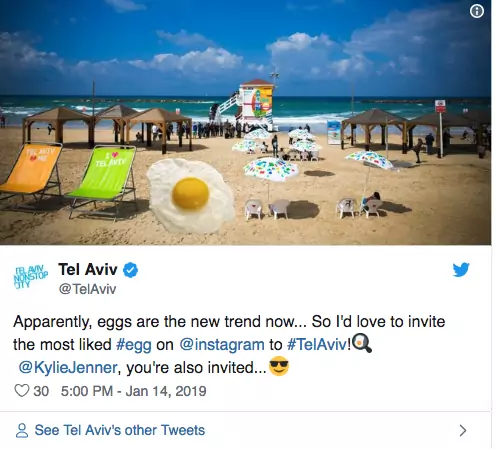Image resolution: width=497 pixels, height=449 pixels.
Task: Click the frying pan egg emoji
Action: [362, 343]
